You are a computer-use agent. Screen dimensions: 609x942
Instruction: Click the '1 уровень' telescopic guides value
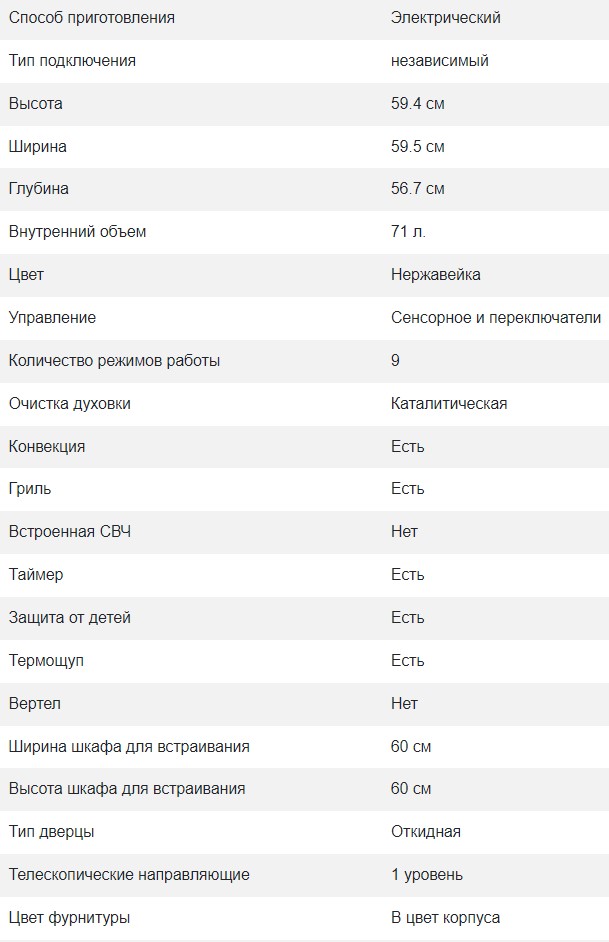[x=426, y=875]
